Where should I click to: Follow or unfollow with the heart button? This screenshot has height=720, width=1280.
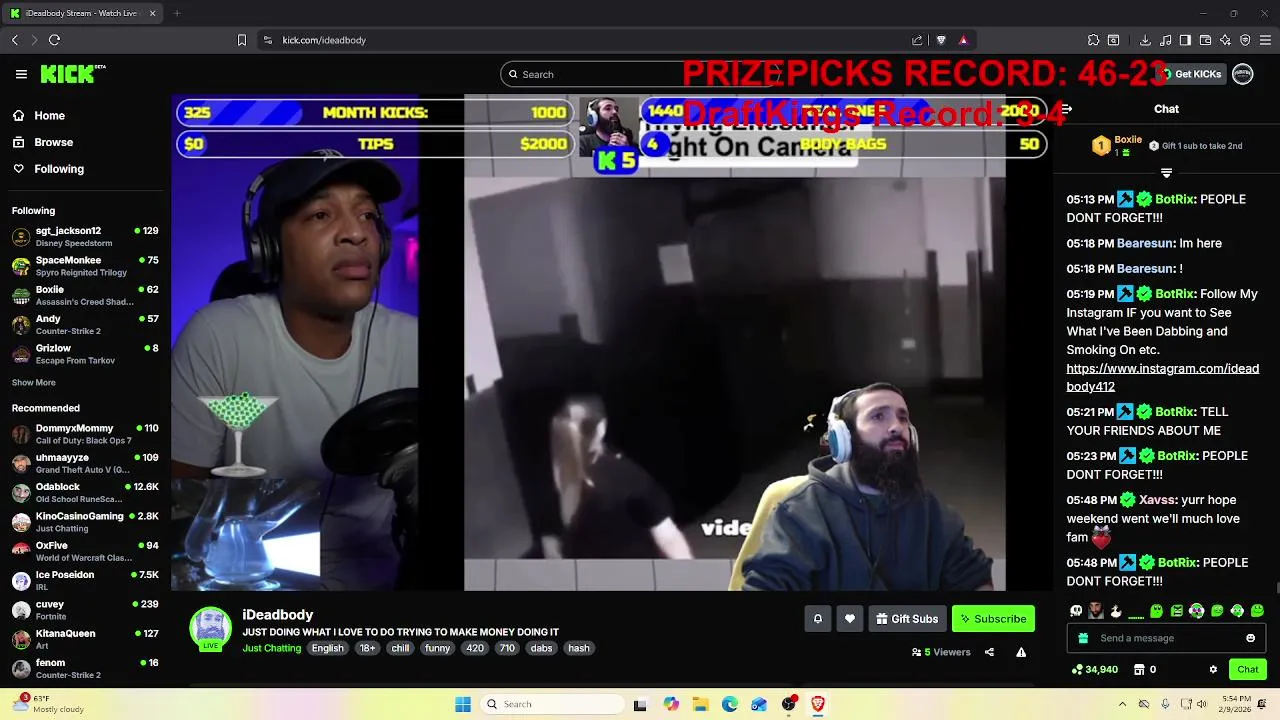tap(850, 619)
